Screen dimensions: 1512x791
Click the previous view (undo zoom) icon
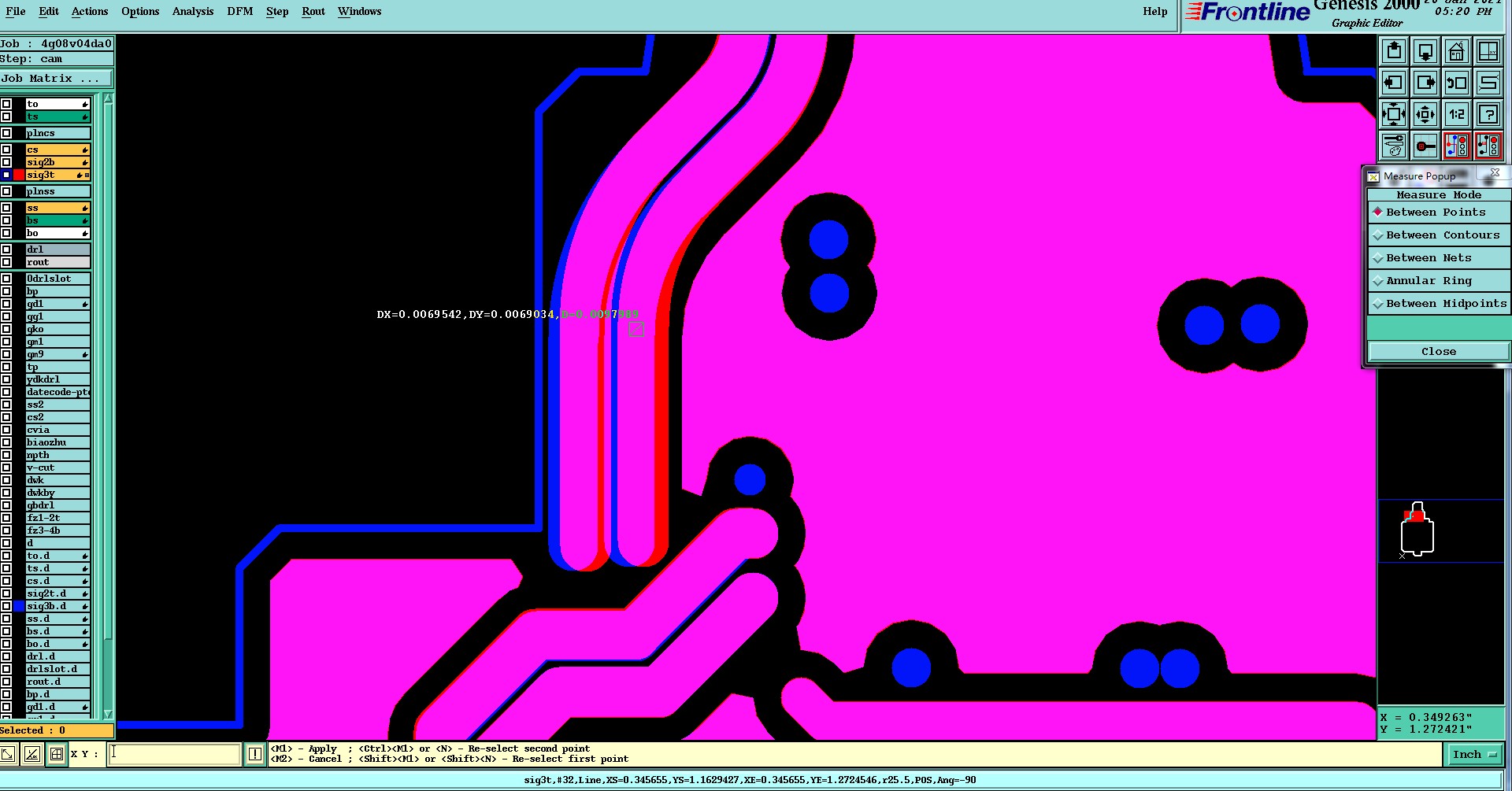pyautogui.click(x=1457, y=83)
